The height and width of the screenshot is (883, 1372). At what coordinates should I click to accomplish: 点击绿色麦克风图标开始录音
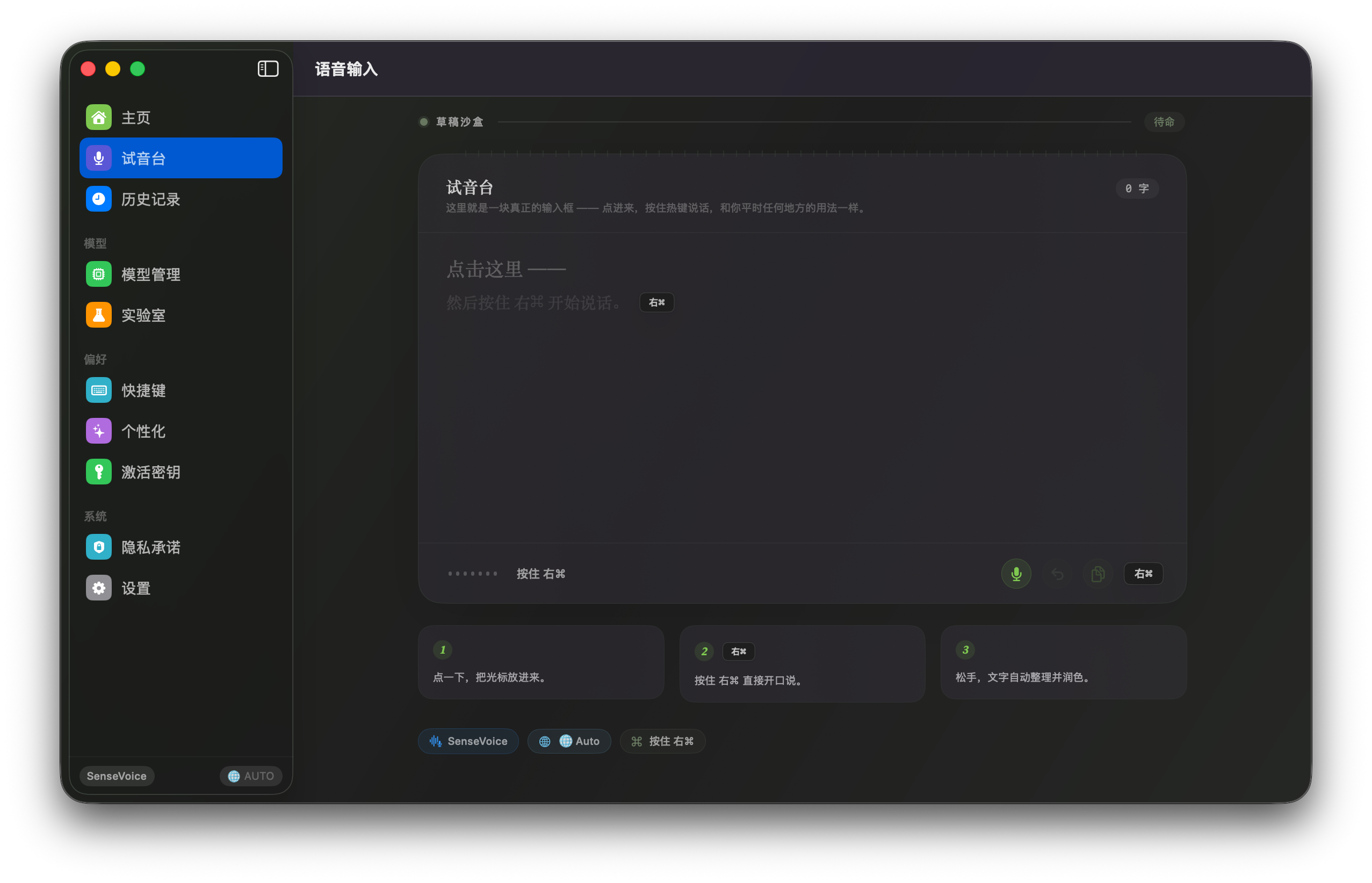pyautogui.click(x=1016, y=574)
